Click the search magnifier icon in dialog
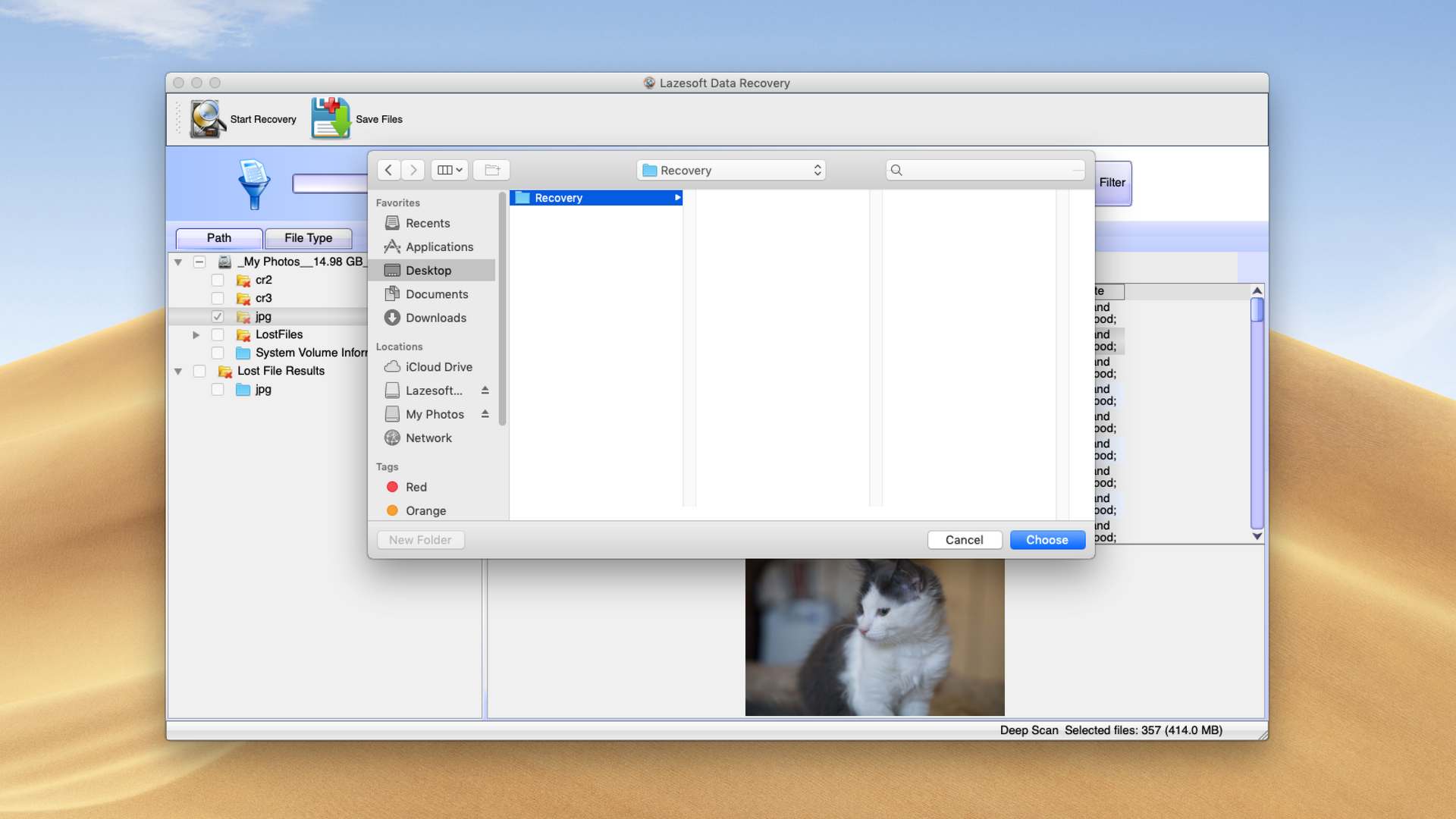Screen dimensions: 1456x819 [x=896, y=170]
